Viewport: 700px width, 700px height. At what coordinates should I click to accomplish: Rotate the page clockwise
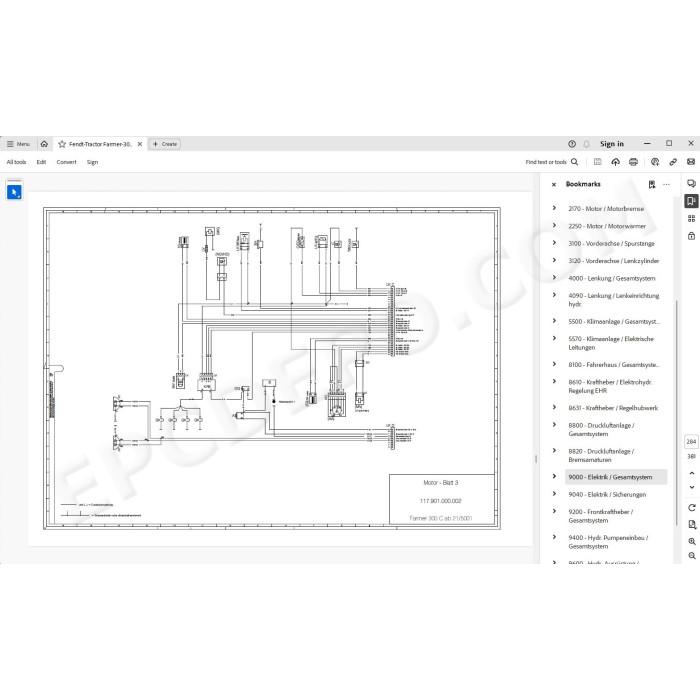point(692,508)
